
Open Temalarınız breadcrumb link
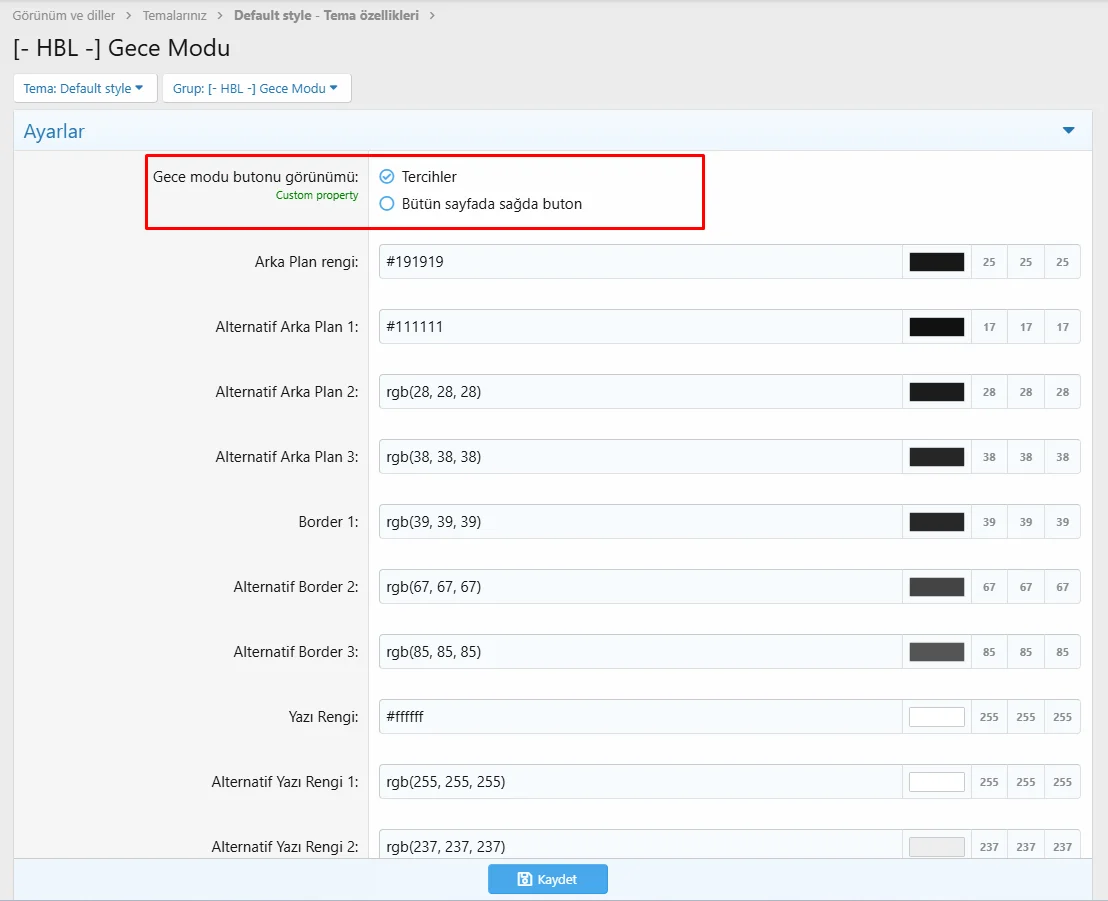click(174, 16)
